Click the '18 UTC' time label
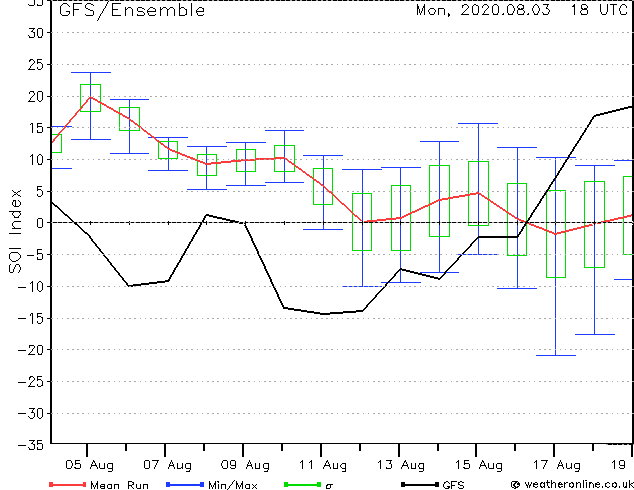The height and width of the screenshot is (490, 634). click(599, 10)
